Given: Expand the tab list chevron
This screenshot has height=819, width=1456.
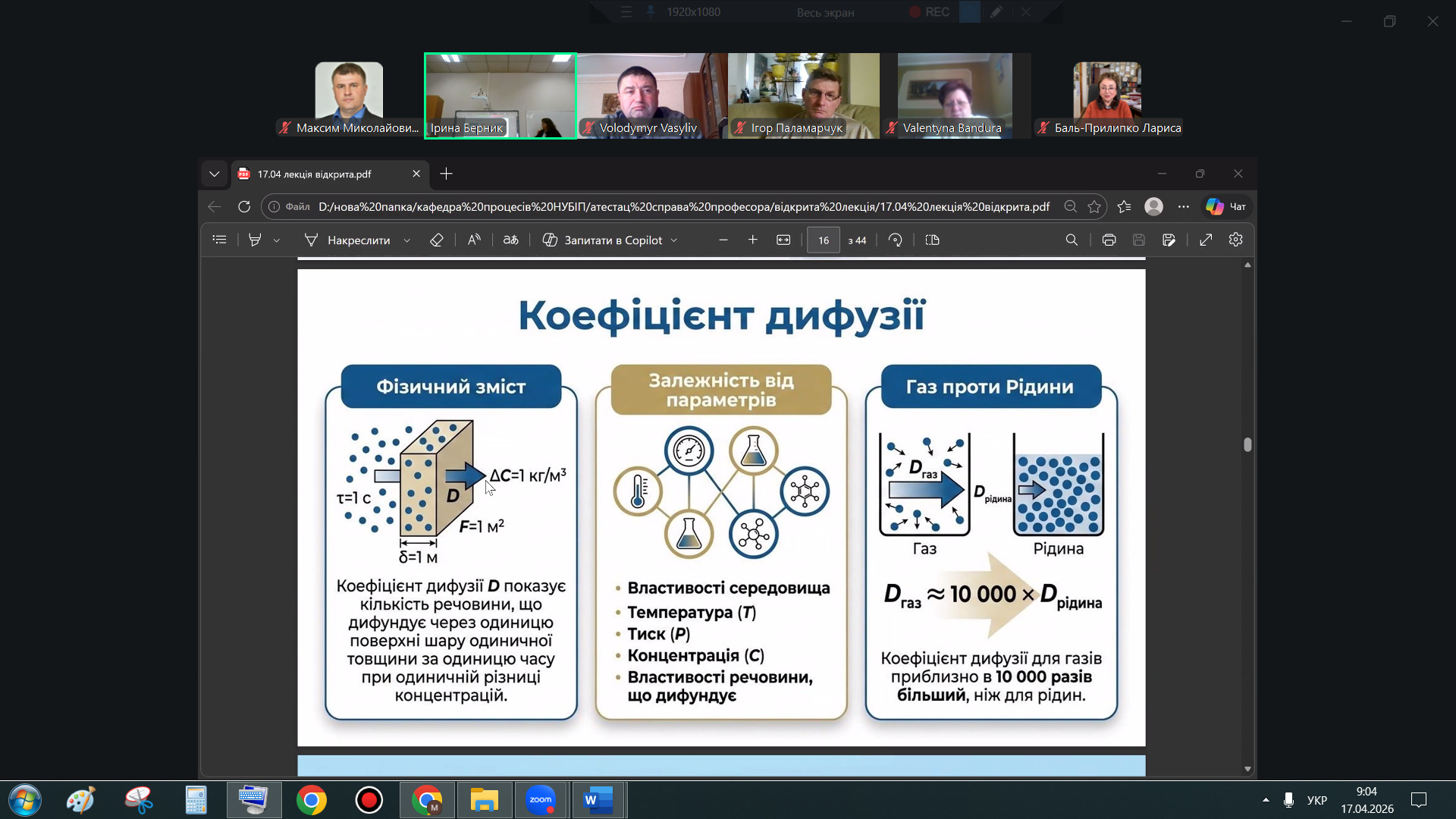Looking at the screenshot, I should 215,174.
